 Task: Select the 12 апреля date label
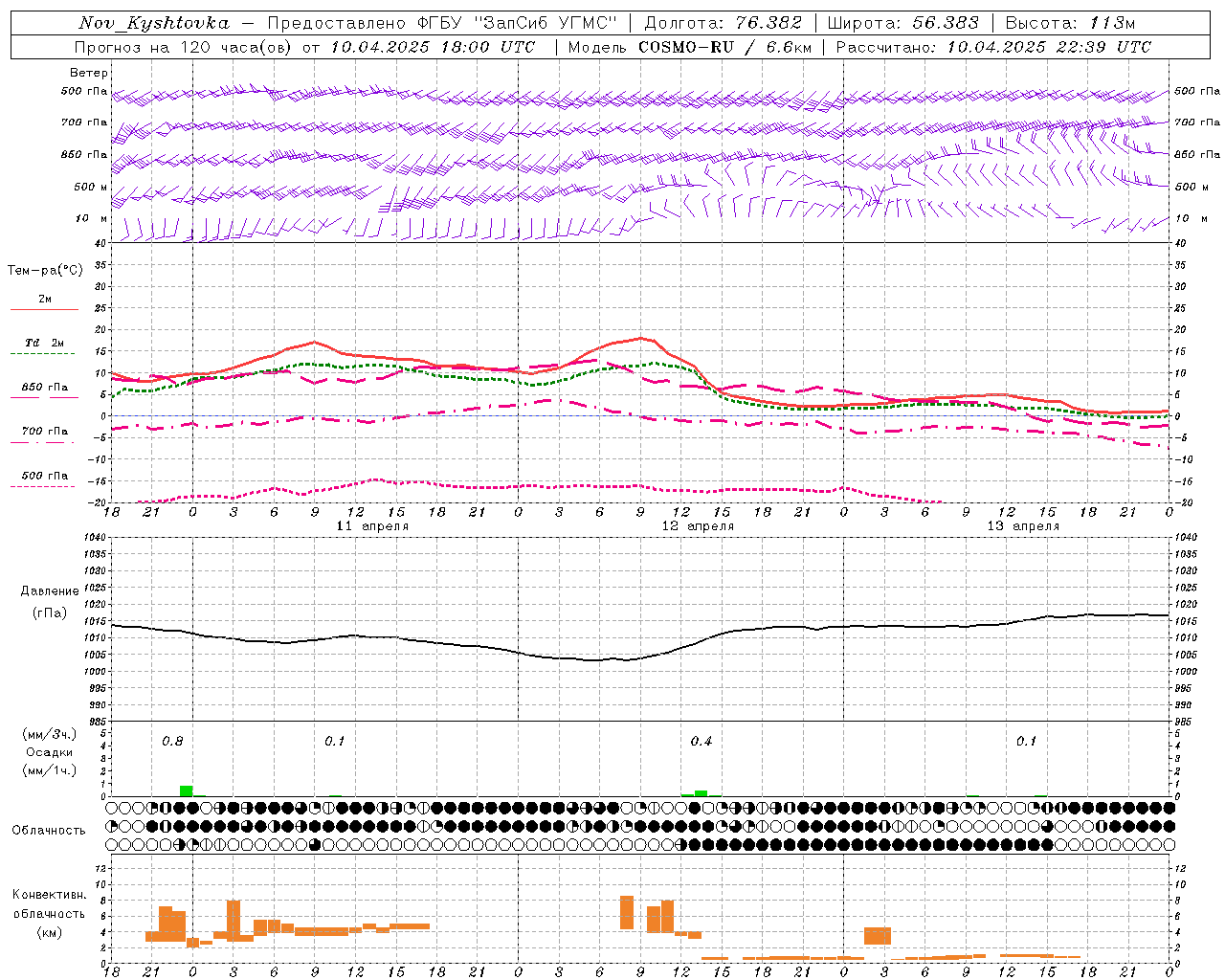click(698, 526)
